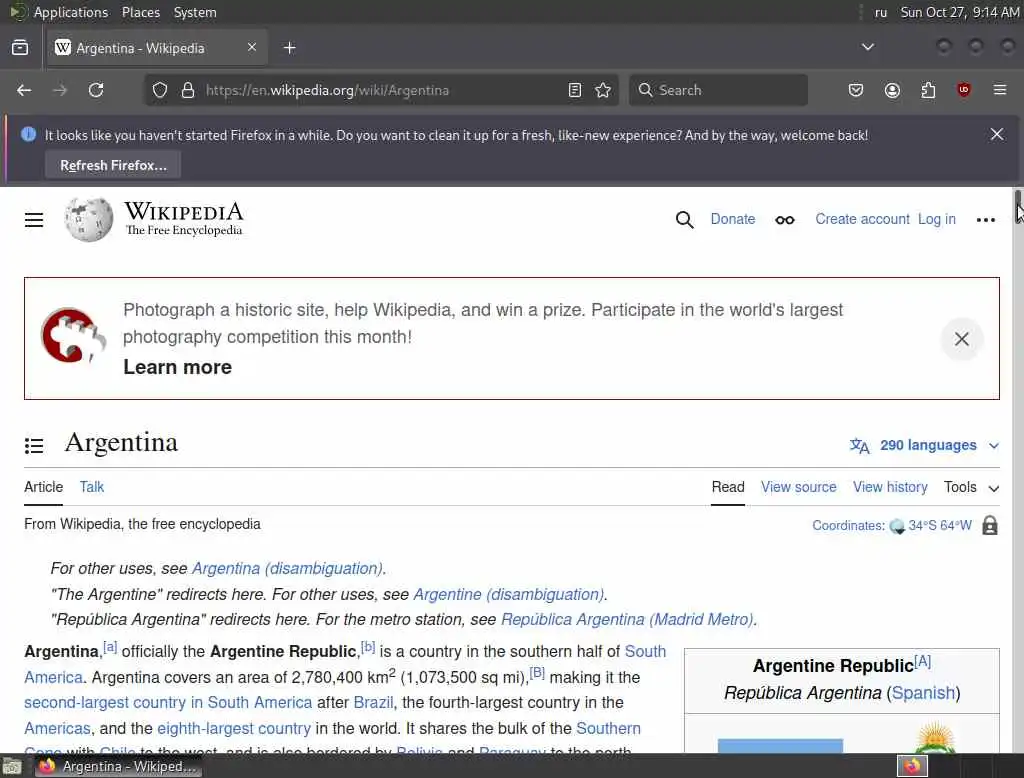
Task: Click the Log in link
Action: (x=936, y=219)
